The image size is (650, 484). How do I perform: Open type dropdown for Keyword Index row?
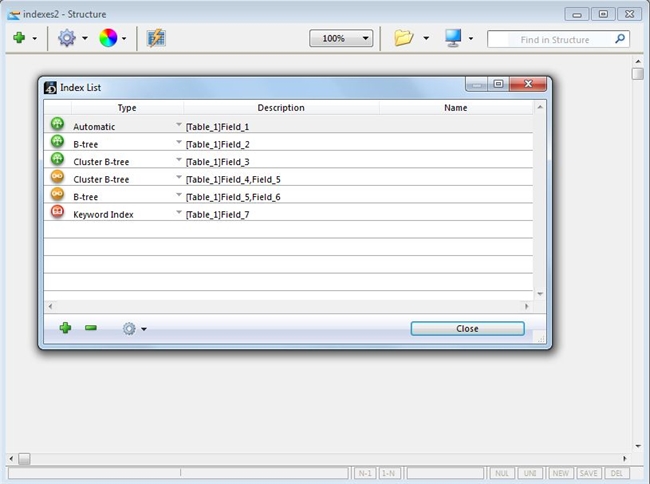[x=179, y=213]
